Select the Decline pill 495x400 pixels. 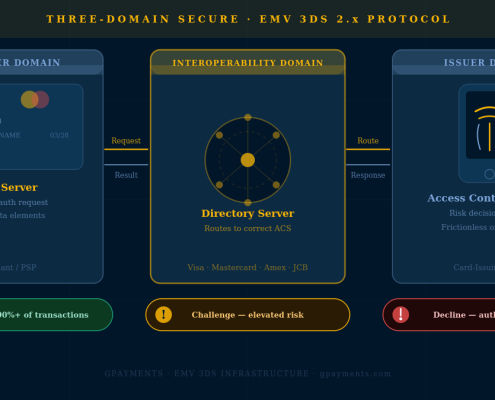[439, 315]
